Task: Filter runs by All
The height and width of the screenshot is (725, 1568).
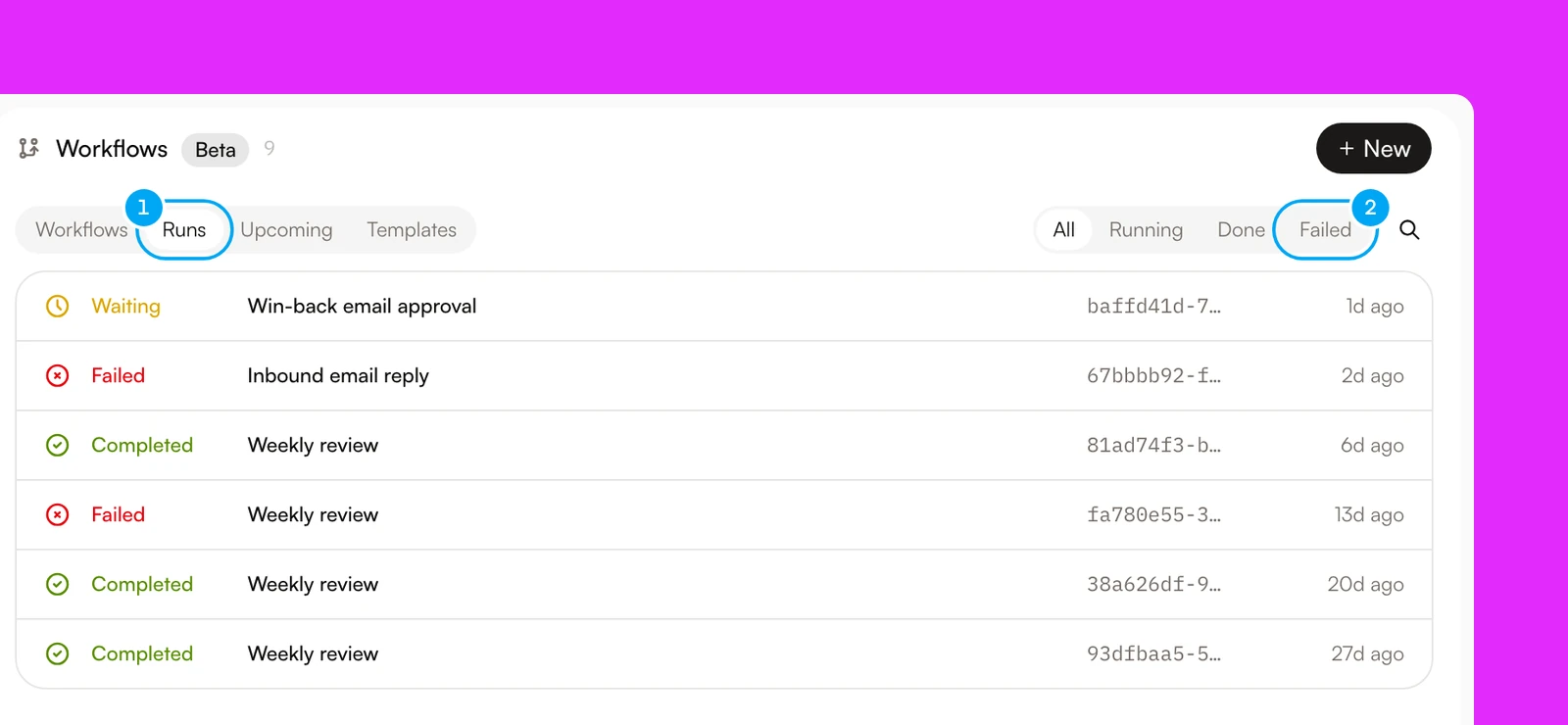Action: pos(1063,229)
